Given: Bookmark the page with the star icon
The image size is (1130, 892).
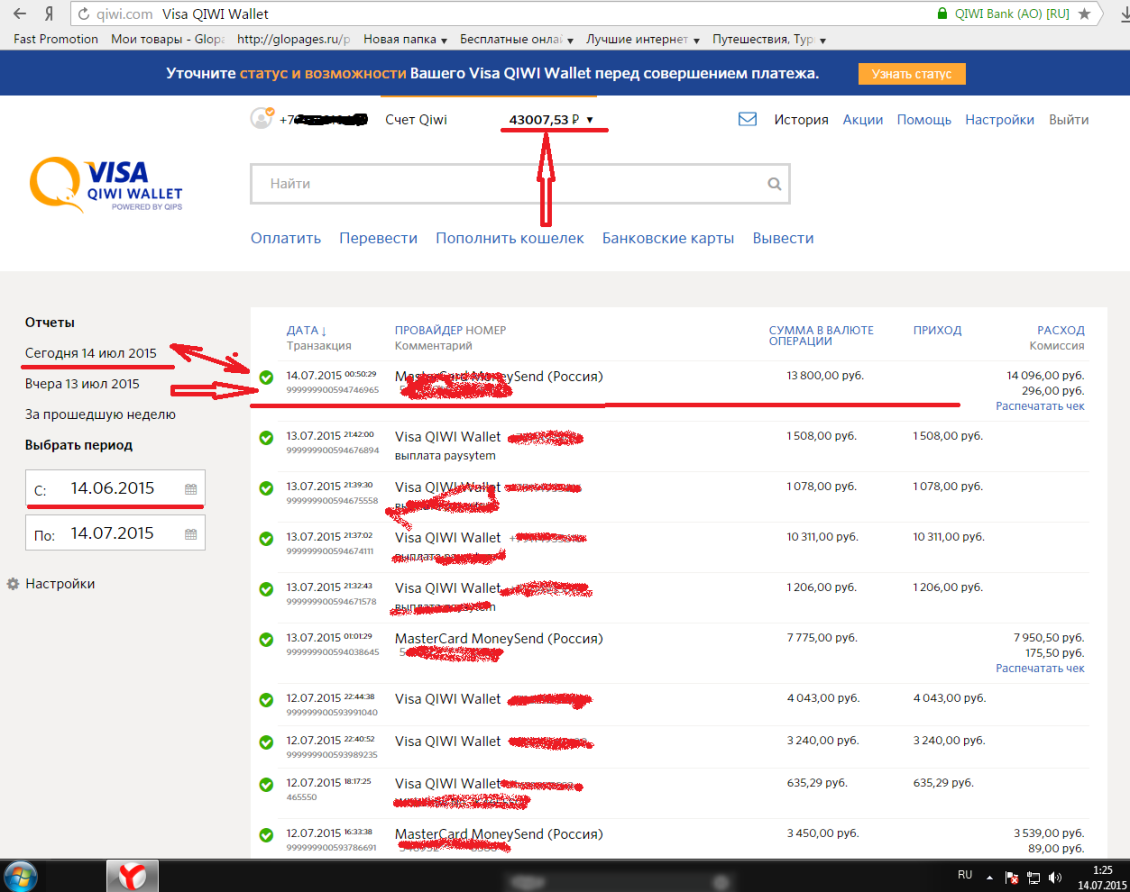Looking at the screenshot, I should coord(1084,14).
